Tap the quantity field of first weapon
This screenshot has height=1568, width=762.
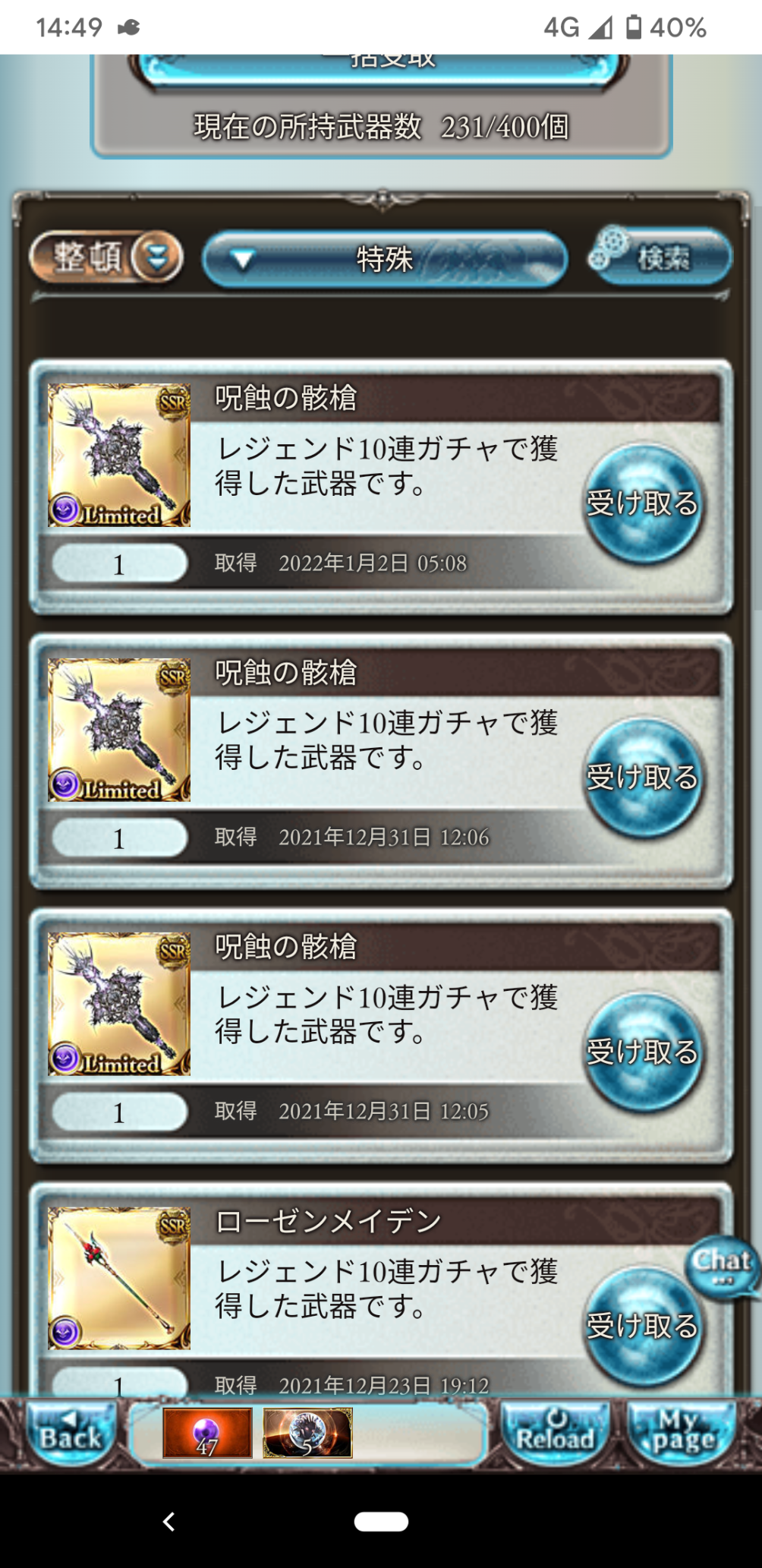119,564
